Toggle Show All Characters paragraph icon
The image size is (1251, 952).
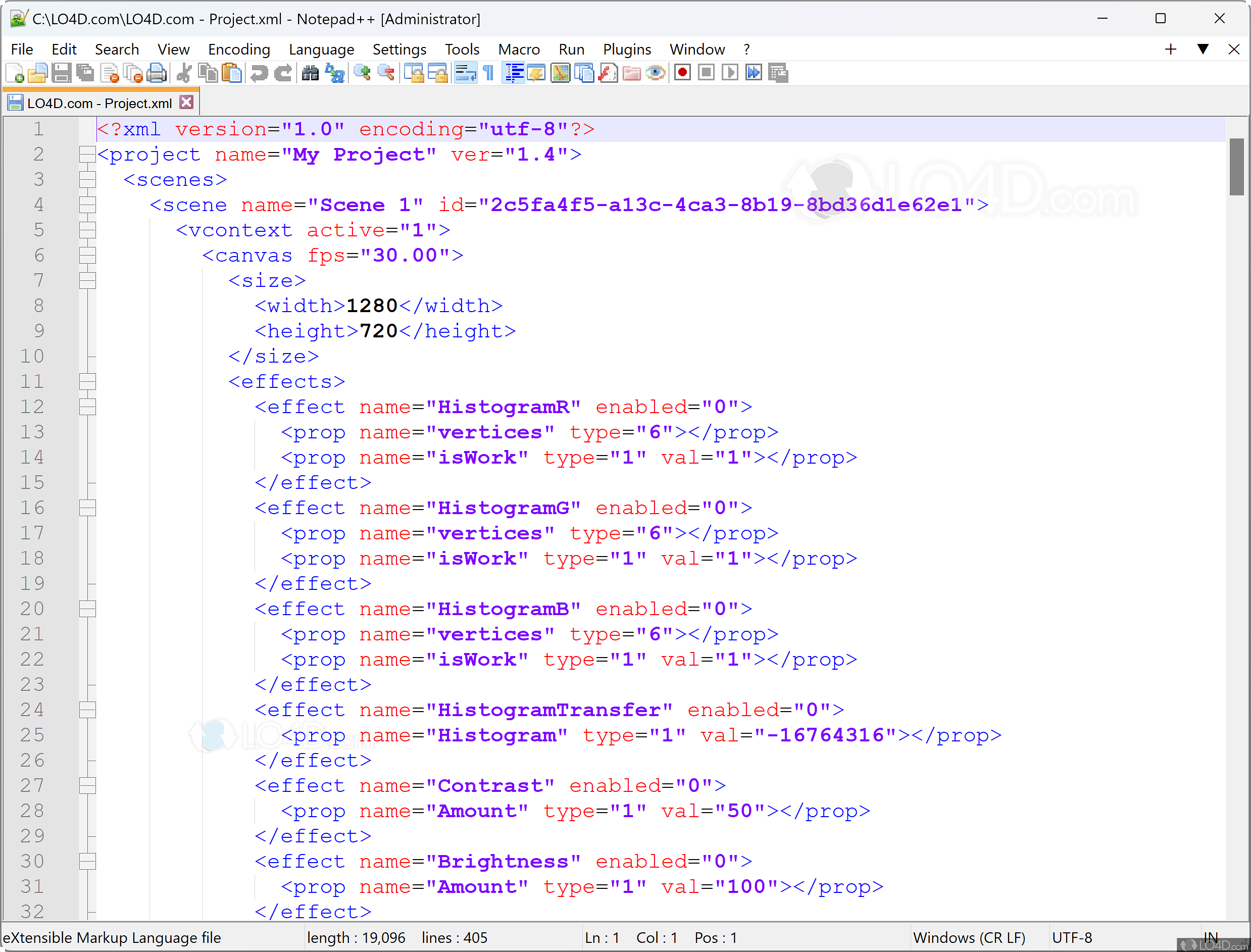[488, 73]
